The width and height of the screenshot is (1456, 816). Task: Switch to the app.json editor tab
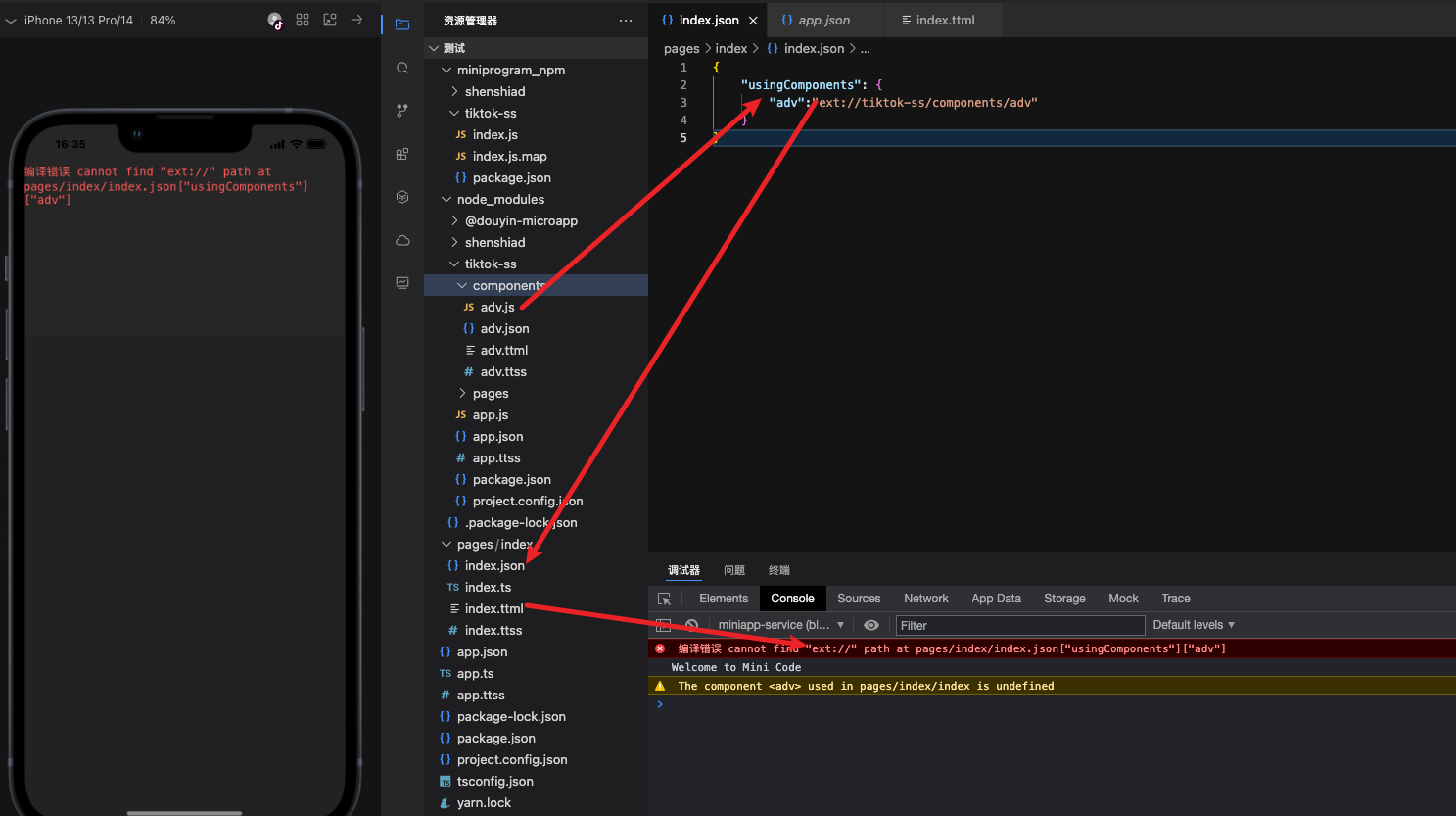(822, 20)
